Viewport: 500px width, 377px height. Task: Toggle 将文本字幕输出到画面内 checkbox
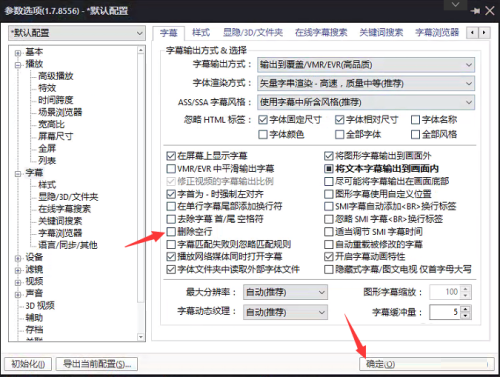point(329,169)
